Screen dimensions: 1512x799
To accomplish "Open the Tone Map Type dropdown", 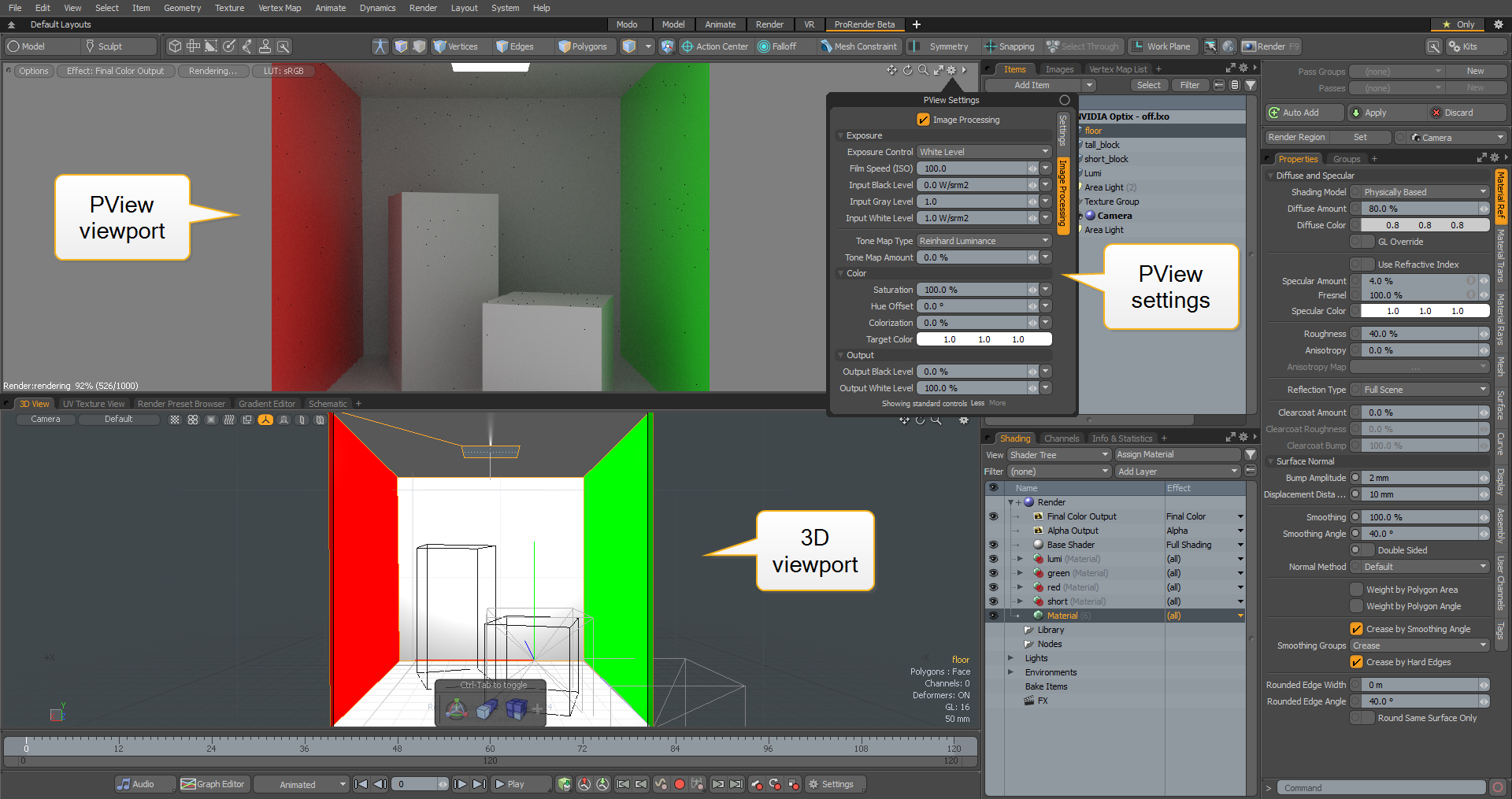I will point(984,241).
